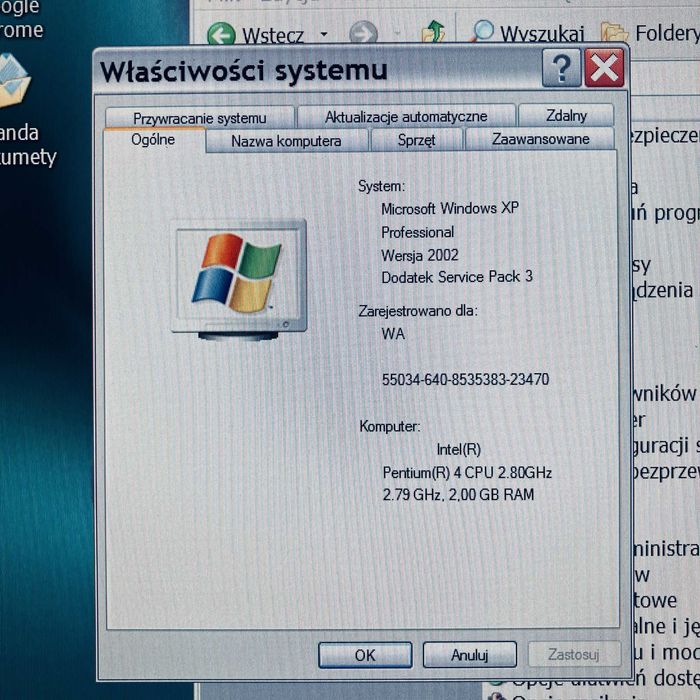Click the Dodatek Service Pack 3 text

[457, 277]
